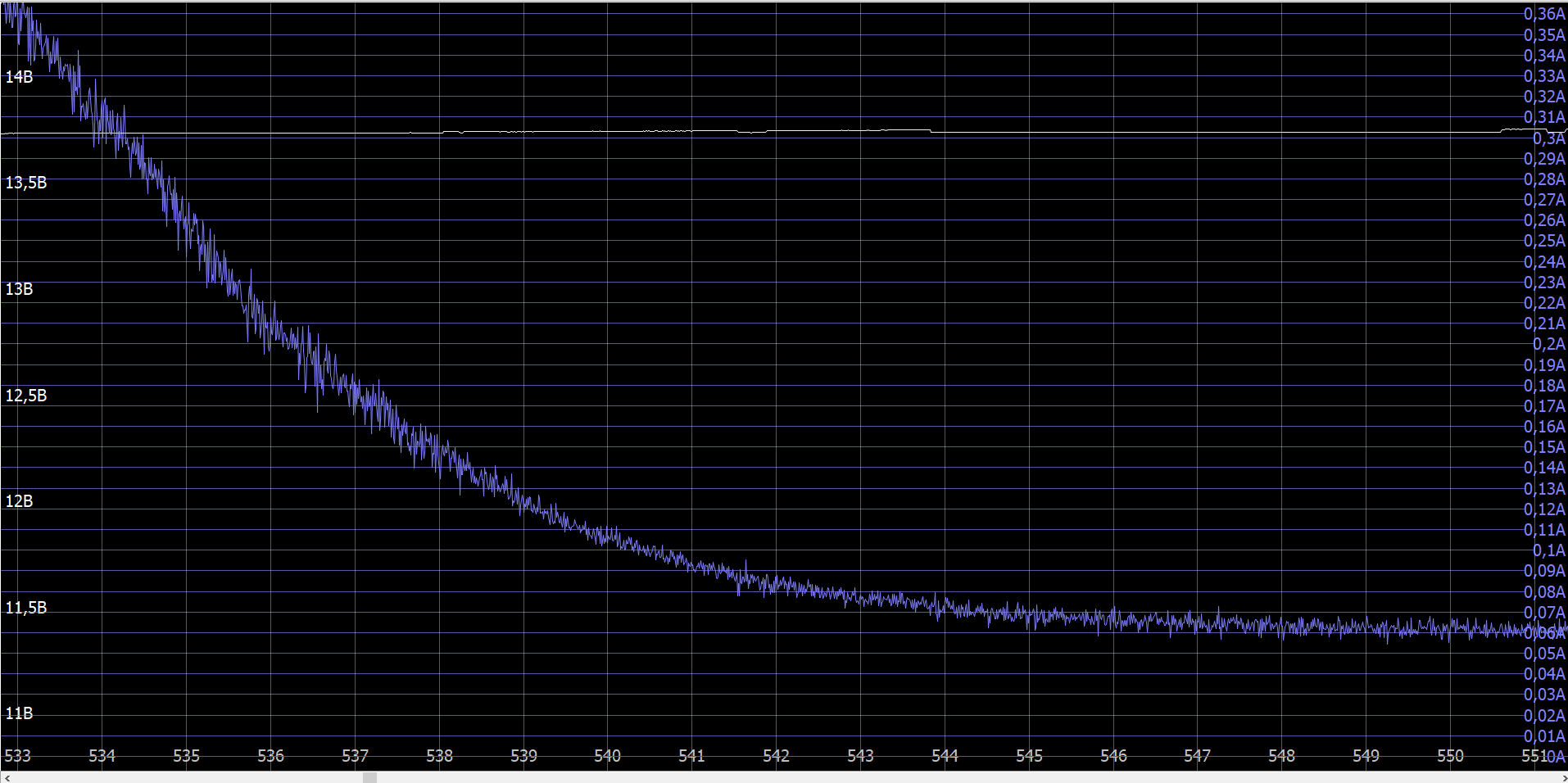Click the 12B voltage axis label
The image size is (1568, 783).
click(19, 501)
